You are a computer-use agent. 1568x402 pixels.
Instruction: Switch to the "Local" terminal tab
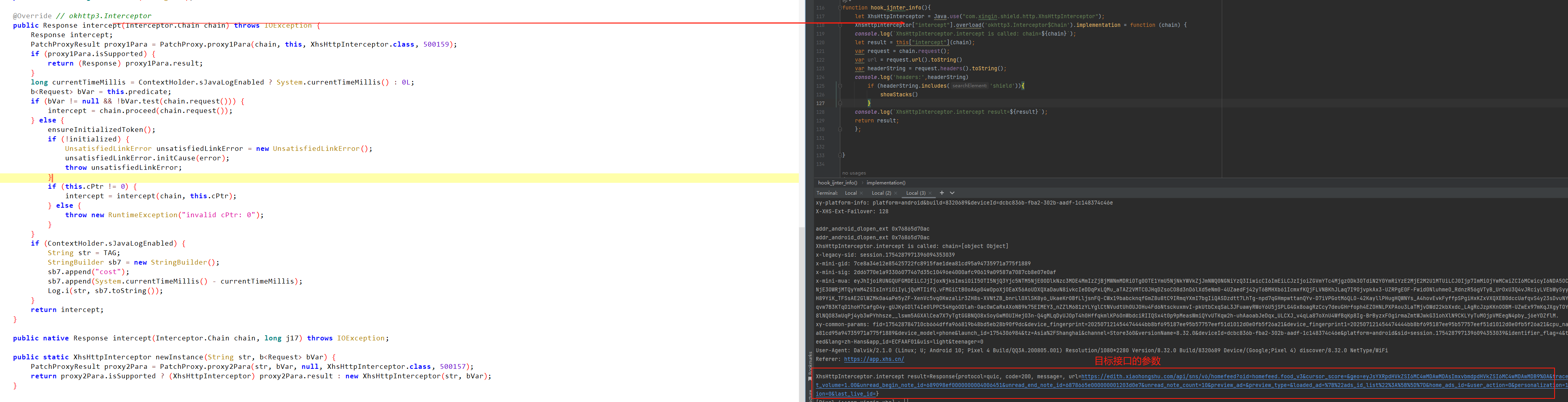point(851,193)
